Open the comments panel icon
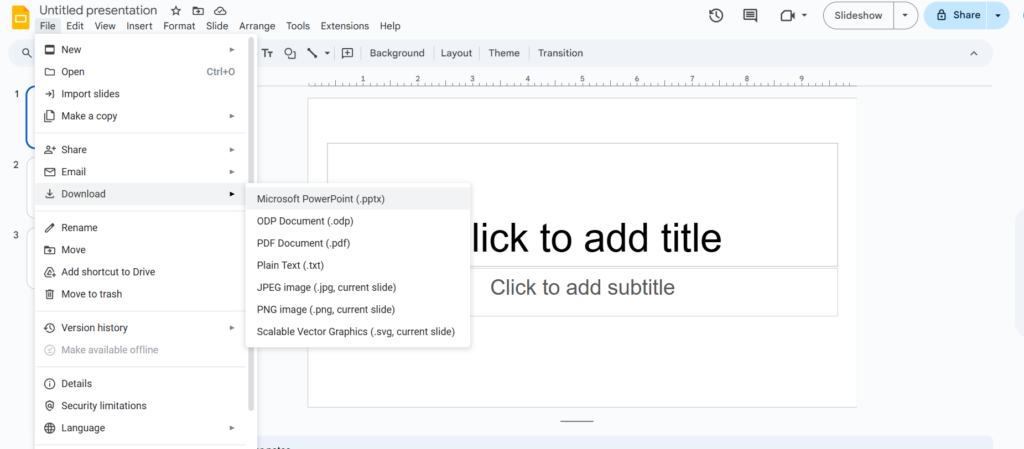The image size is (1024, 449). tap(750, 15)
